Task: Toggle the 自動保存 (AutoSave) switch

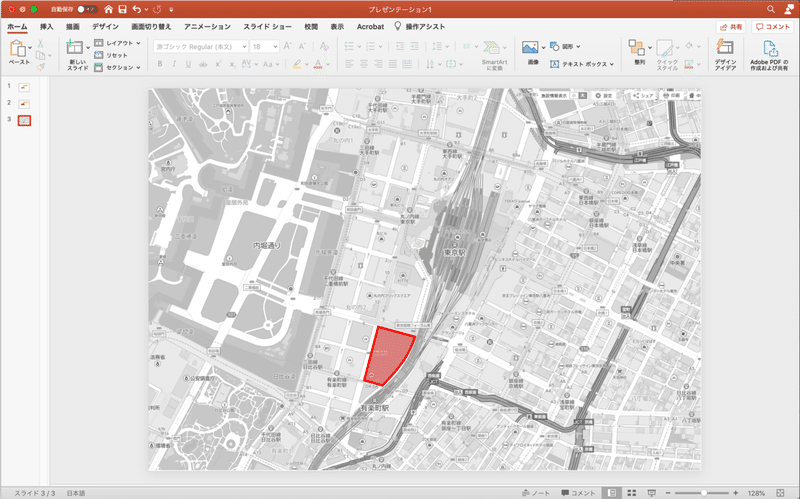Action: point(87,9)
